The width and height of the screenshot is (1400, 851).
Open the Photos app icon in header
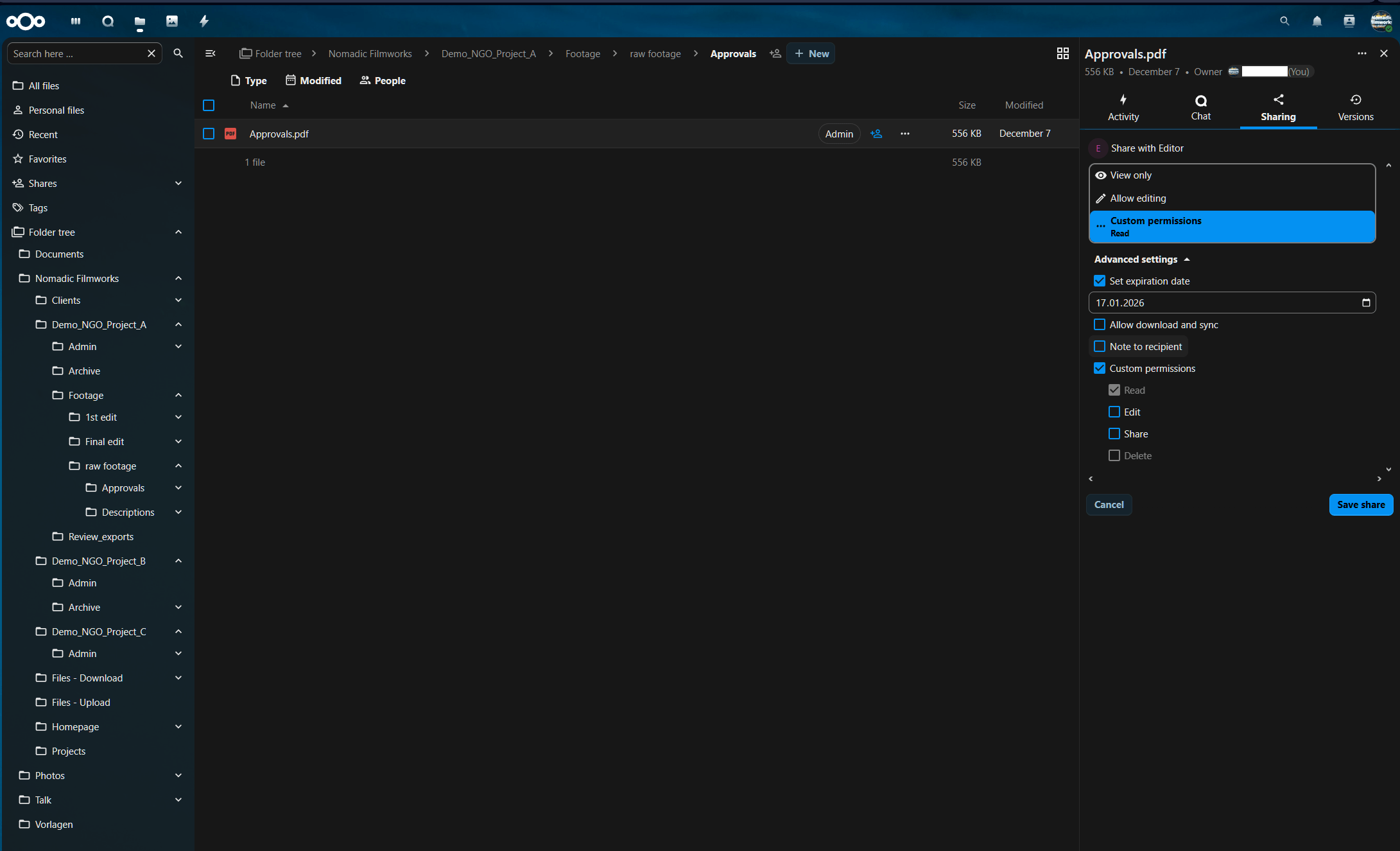pyautogui.click(x=172, y=21)
